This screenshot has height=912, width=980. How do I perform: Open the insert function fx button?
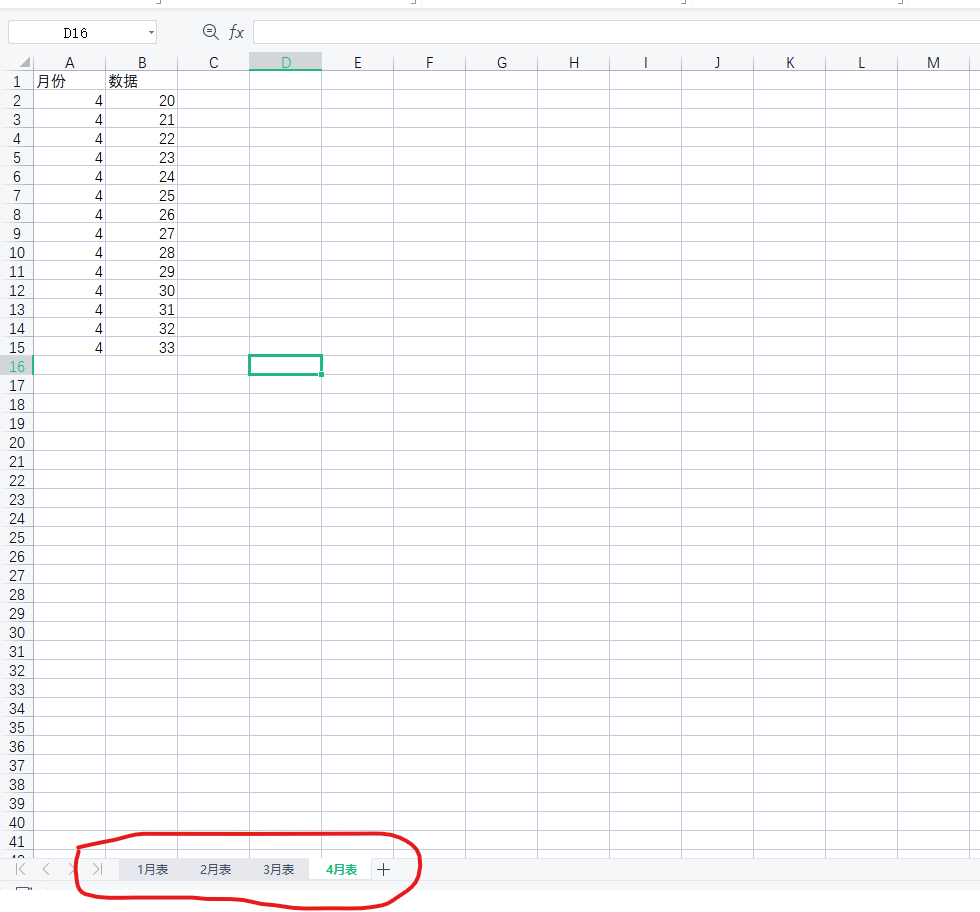(x=236, y=32)
